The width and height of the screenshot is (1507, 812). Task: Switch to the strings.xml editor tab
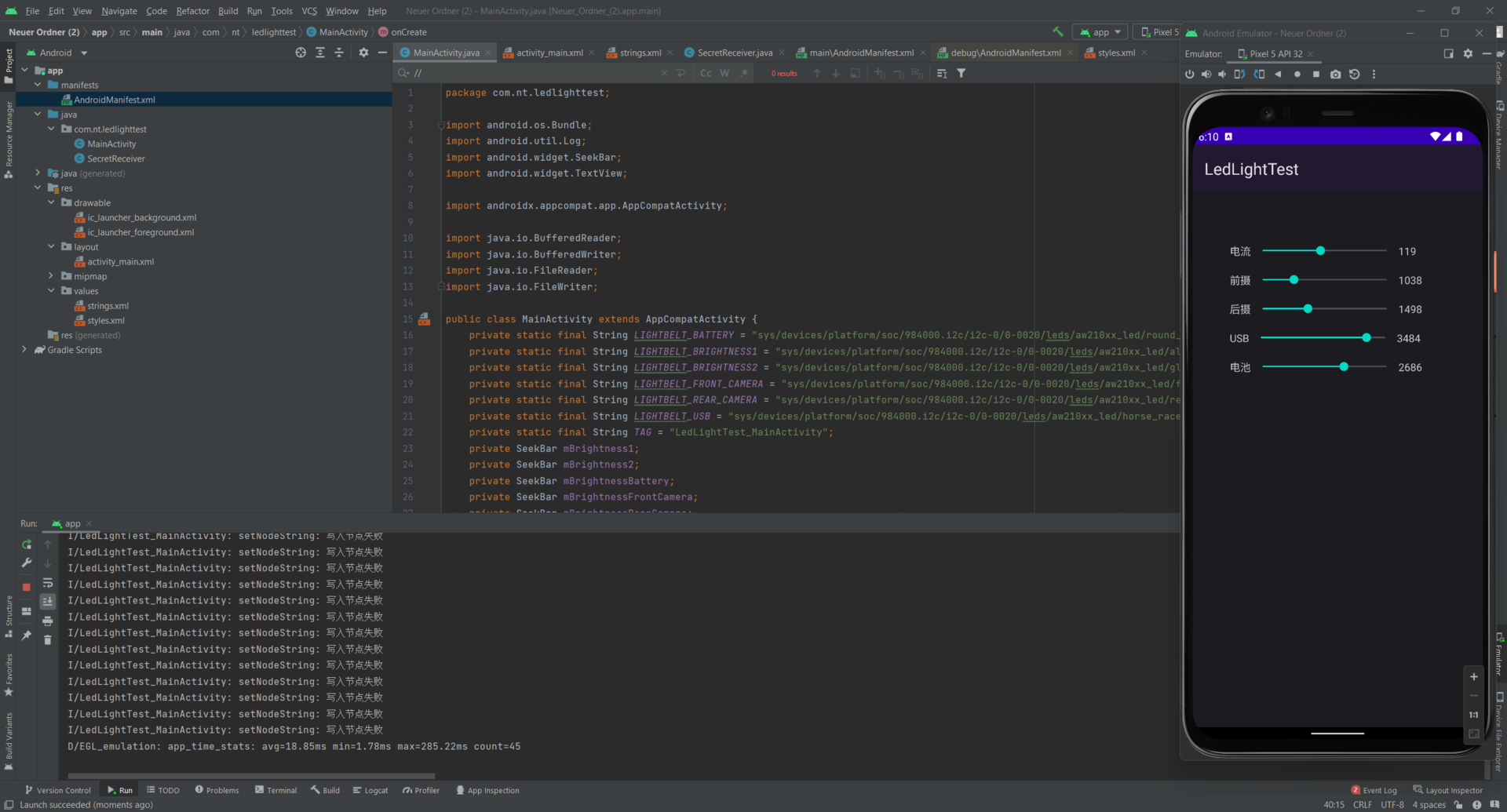(640, 53)
